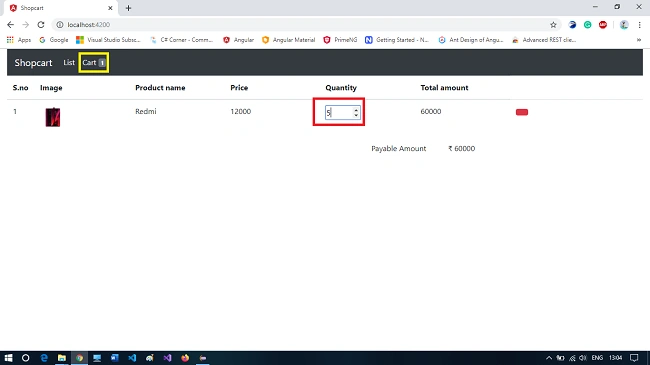Image resolution: width=650 pixels, height=365 pixels.
Task: Click the price 12000 cell
Action: click(x=240, y=111)
